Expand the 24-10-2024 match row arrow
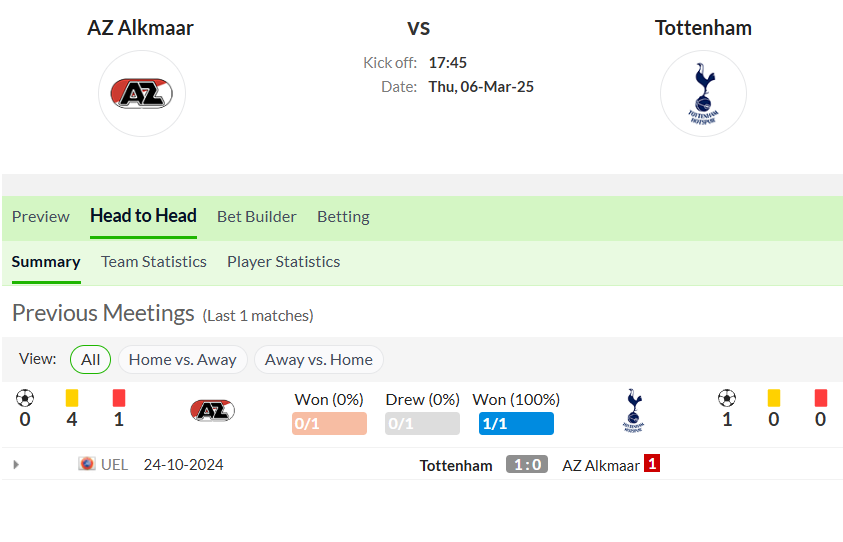Viewport: 843px width, 542px height. pyautogui.click(x=16, y=465)
